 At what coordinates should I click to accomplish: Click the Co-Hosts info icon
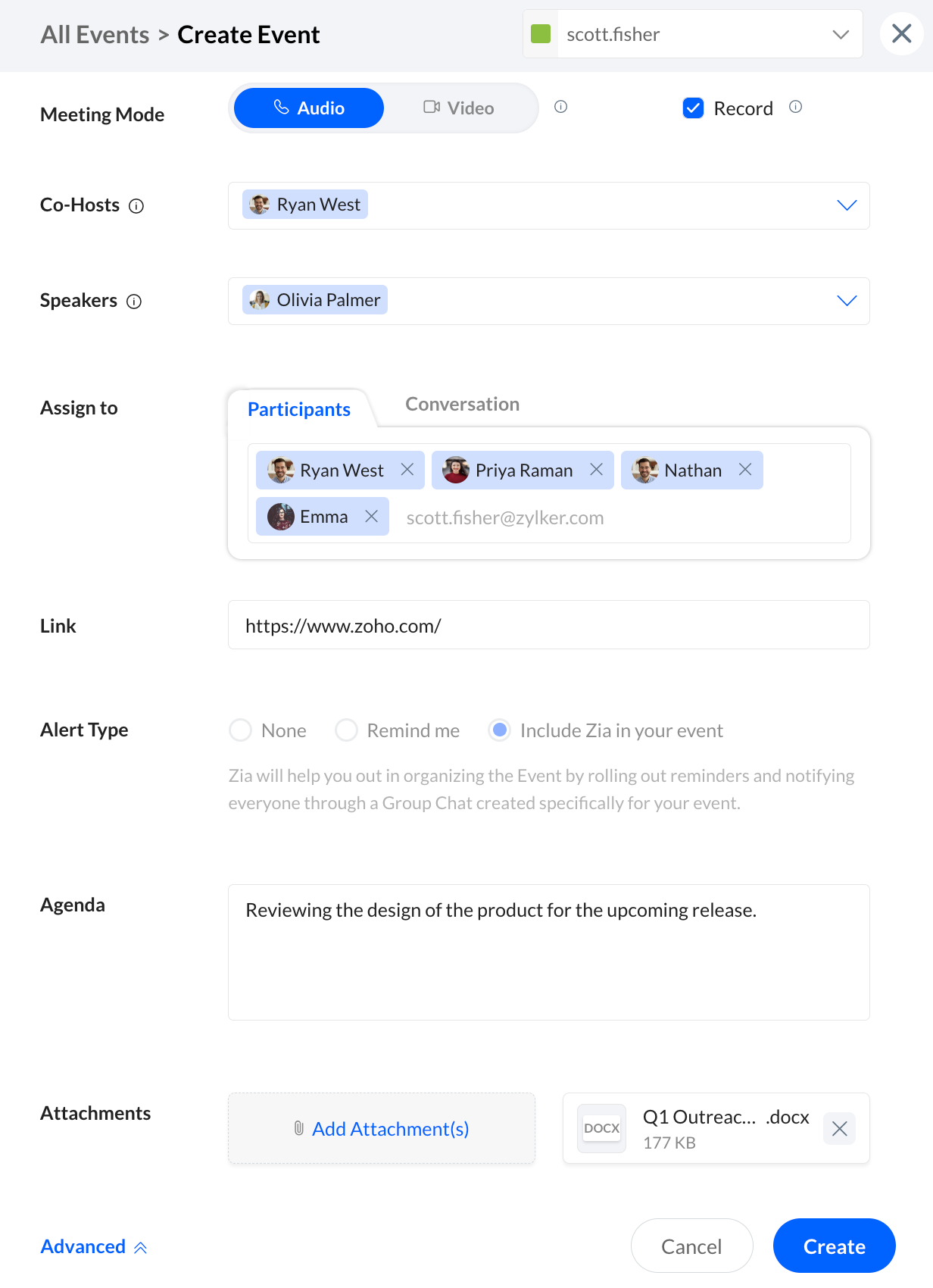136,206
